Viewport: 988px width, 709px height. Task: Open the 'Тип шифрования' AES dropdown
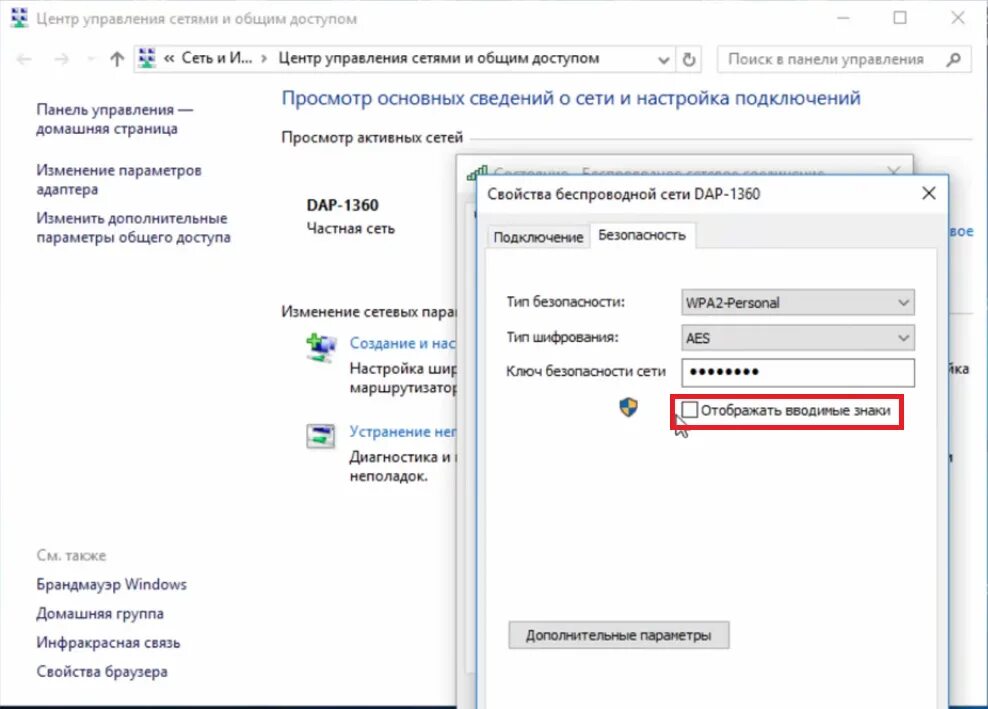coord(798,338)
